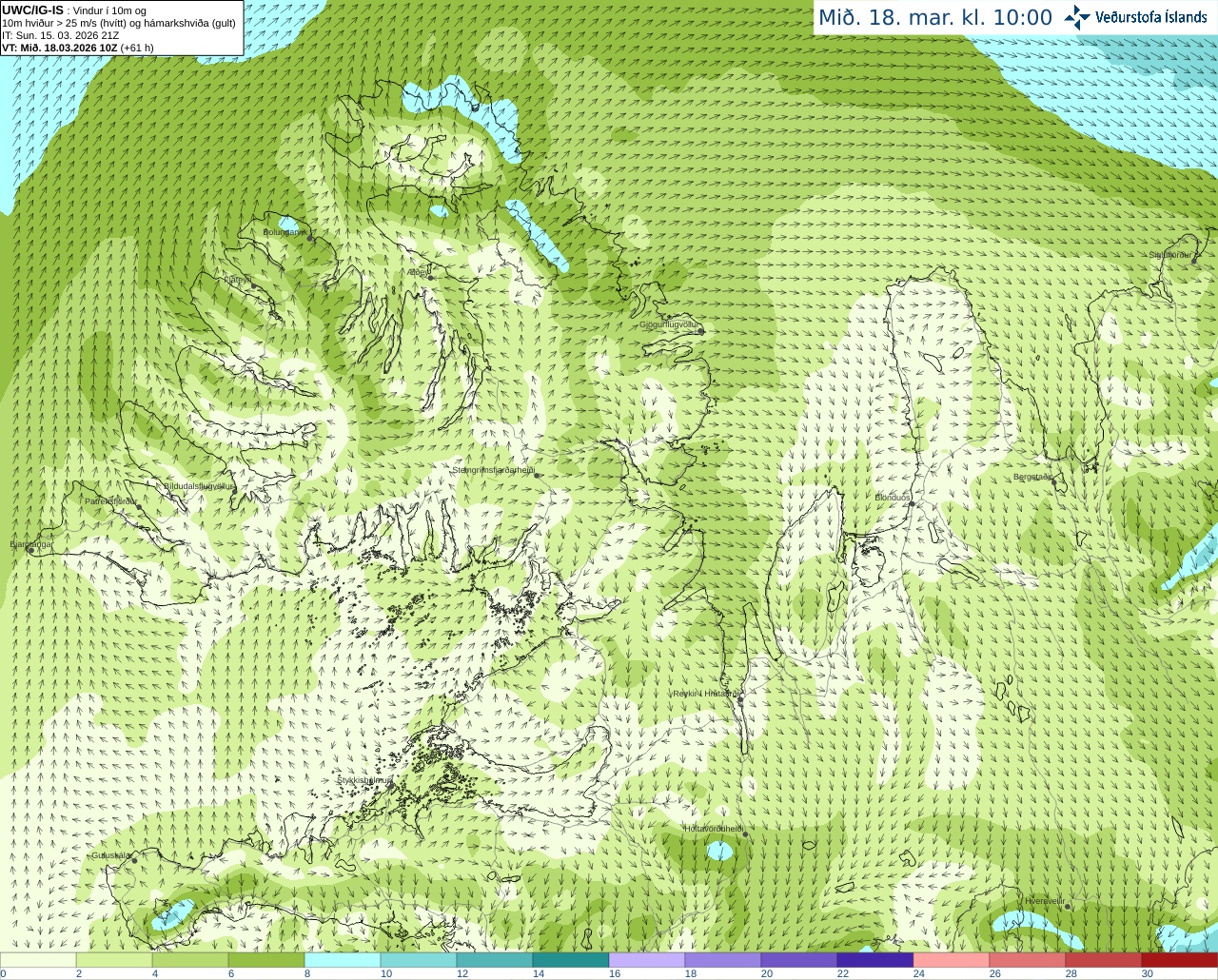Screen dimensions: 1218x980
Task: Click the Gjögurflugvöllur station marker
Action: [700, 331]
